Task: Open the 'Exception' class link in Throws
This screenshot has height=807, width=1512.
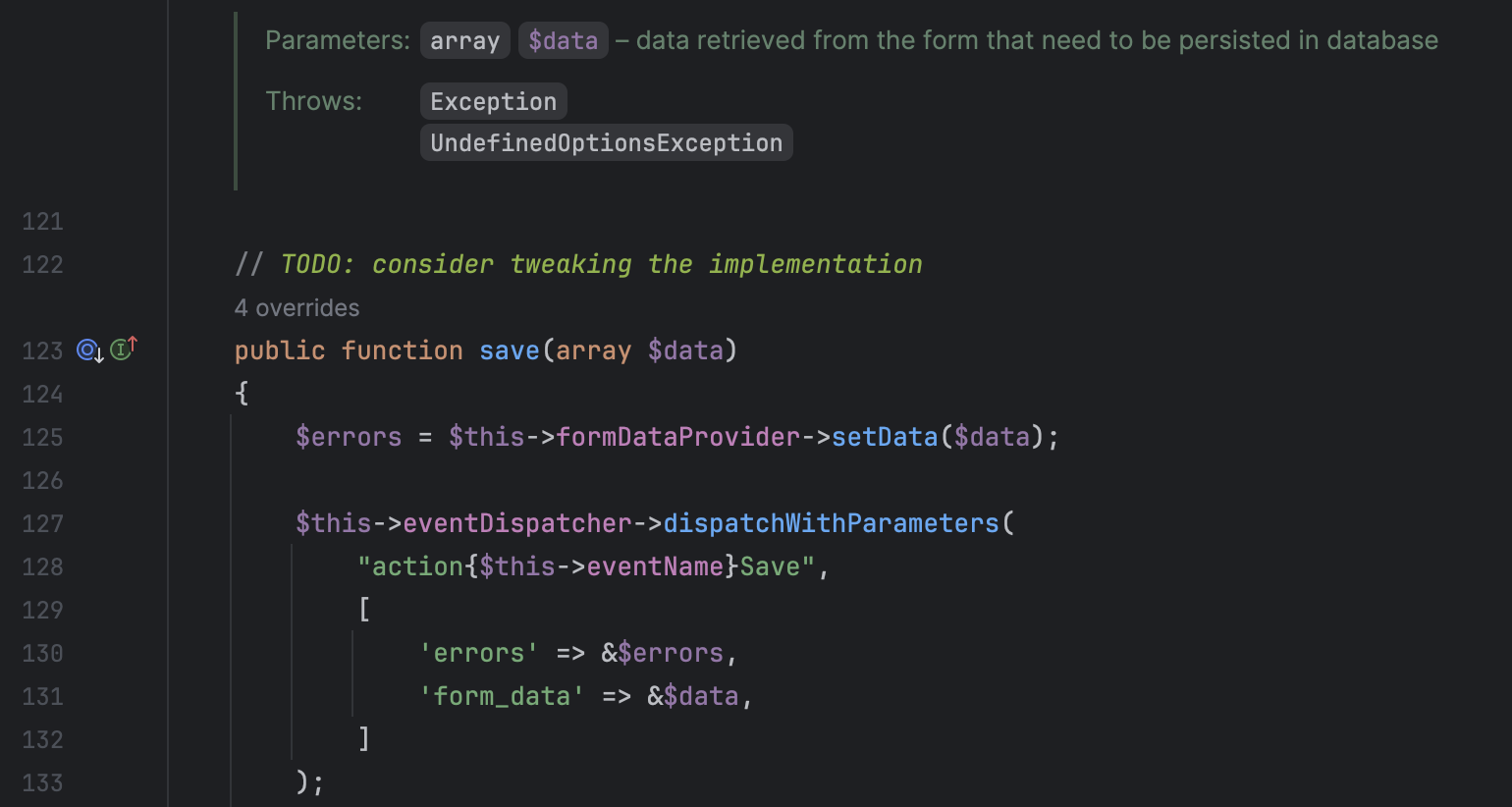Action: click(493, 102)
